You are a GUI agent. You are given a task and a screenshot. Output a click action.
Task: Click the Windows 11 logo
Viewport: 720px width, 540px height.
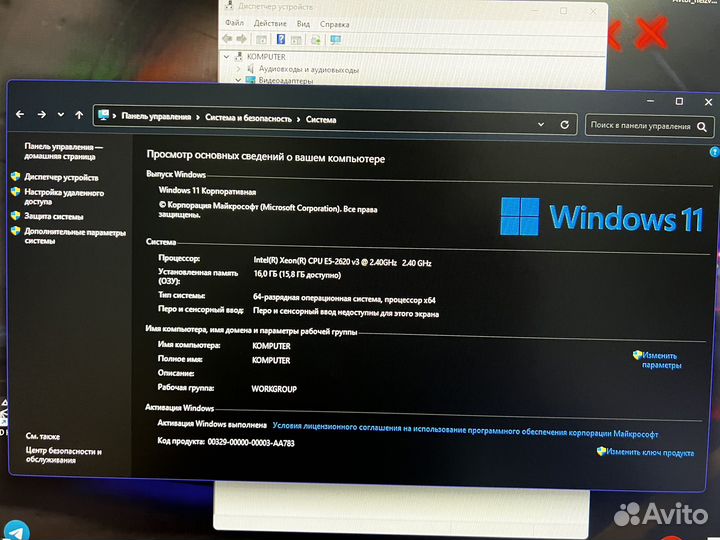(602, 217)
